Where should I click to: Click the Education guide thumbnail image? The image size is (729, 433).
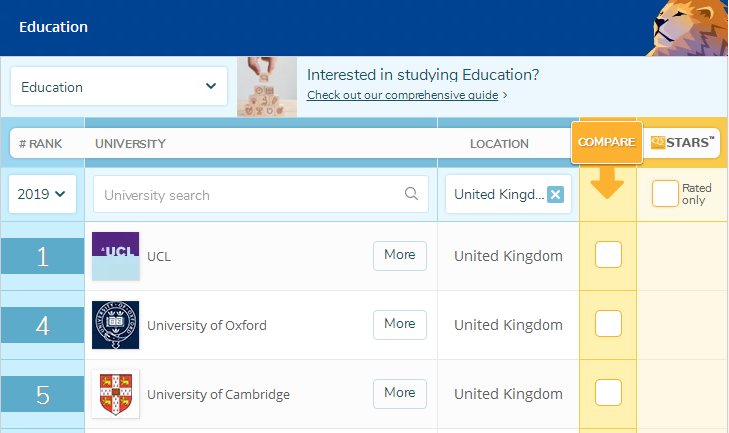267,87
